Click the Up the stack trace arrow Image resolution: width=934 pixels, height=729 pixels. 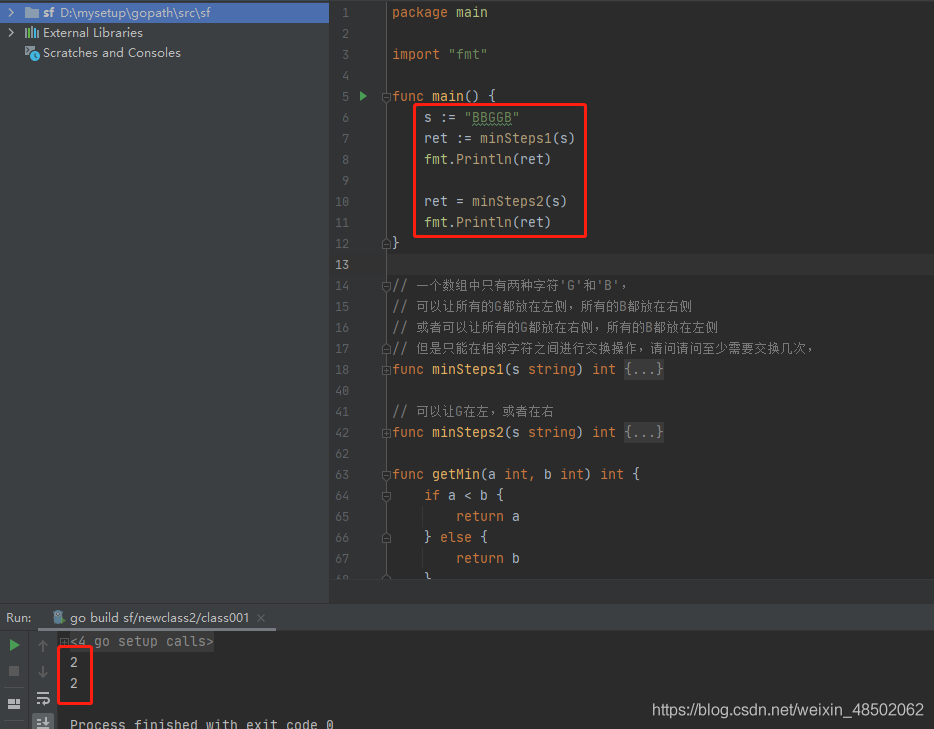coord(43,646)
